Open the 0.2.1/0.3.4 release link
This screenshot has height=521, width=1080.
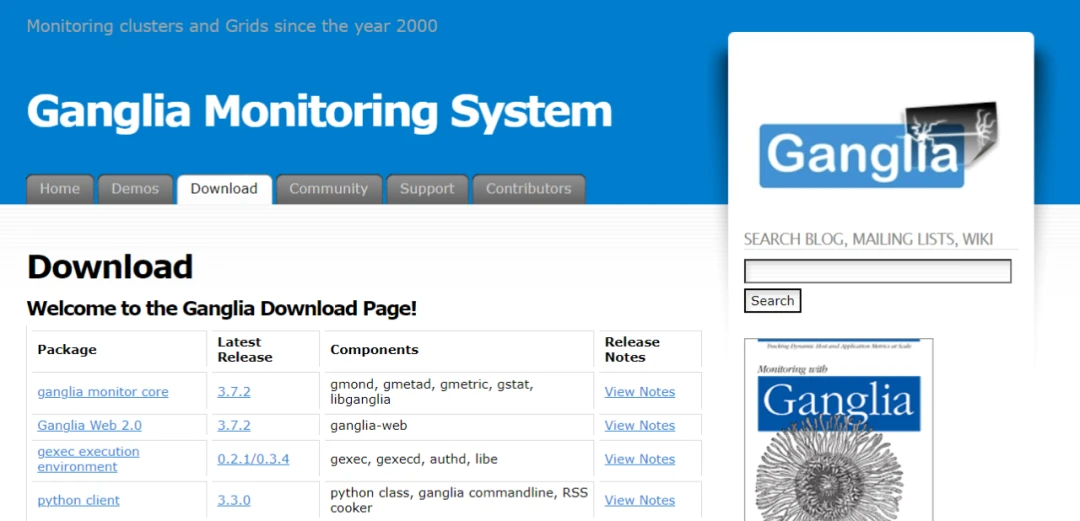point(253,459)
